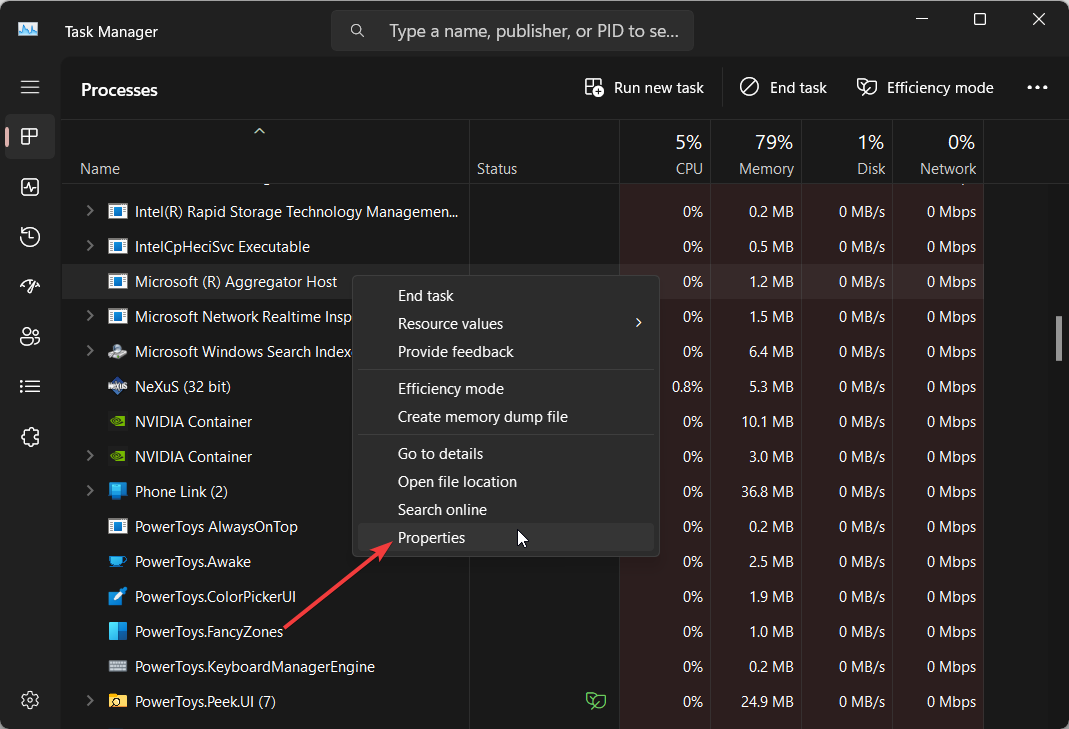Select the PowerToys.FancyZones row name
Image resolution: width=1069 pixels, height=729 pixels.
coord(209,631)
